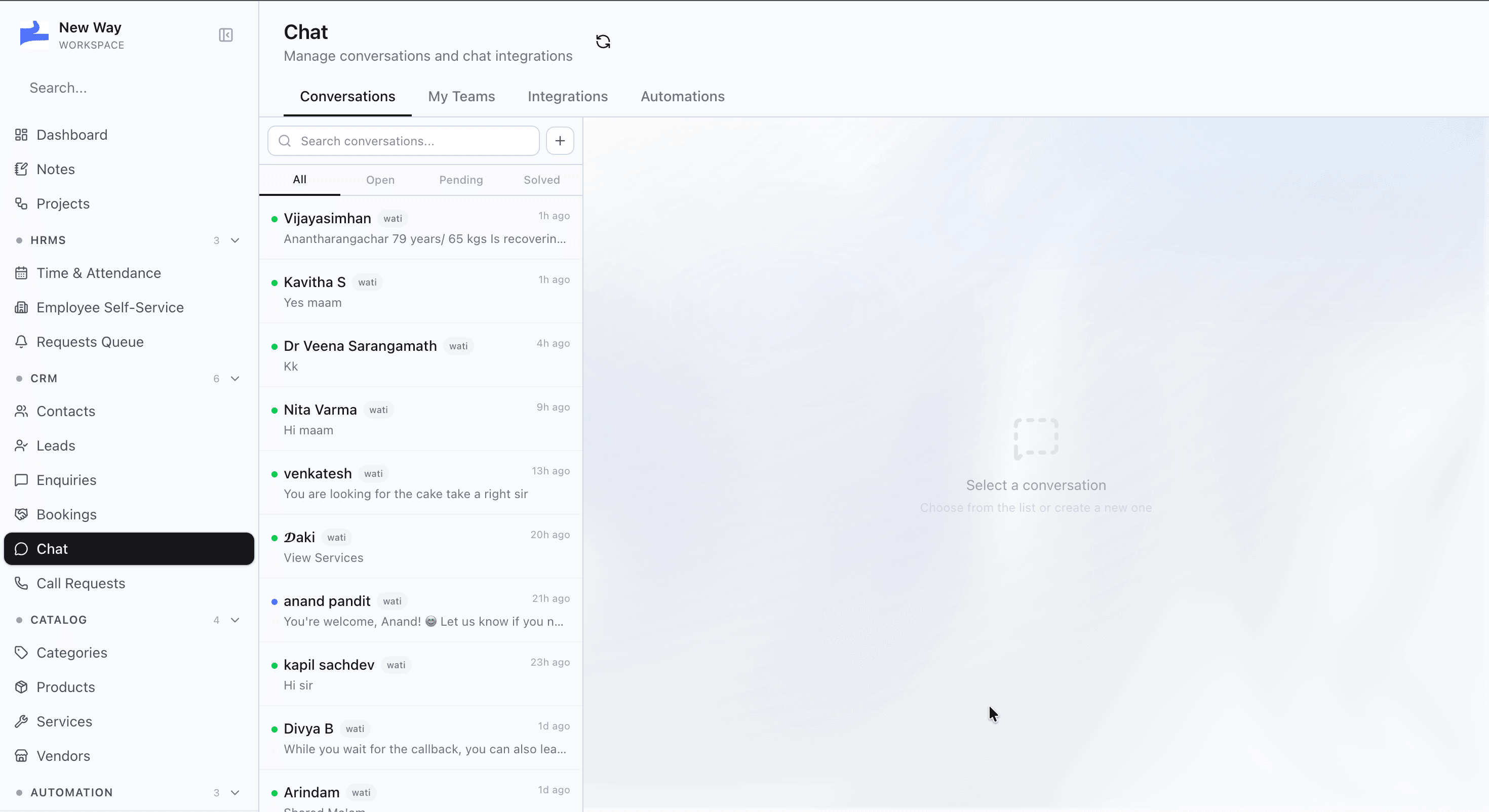Open venkatesh conversation

point(421,483)
